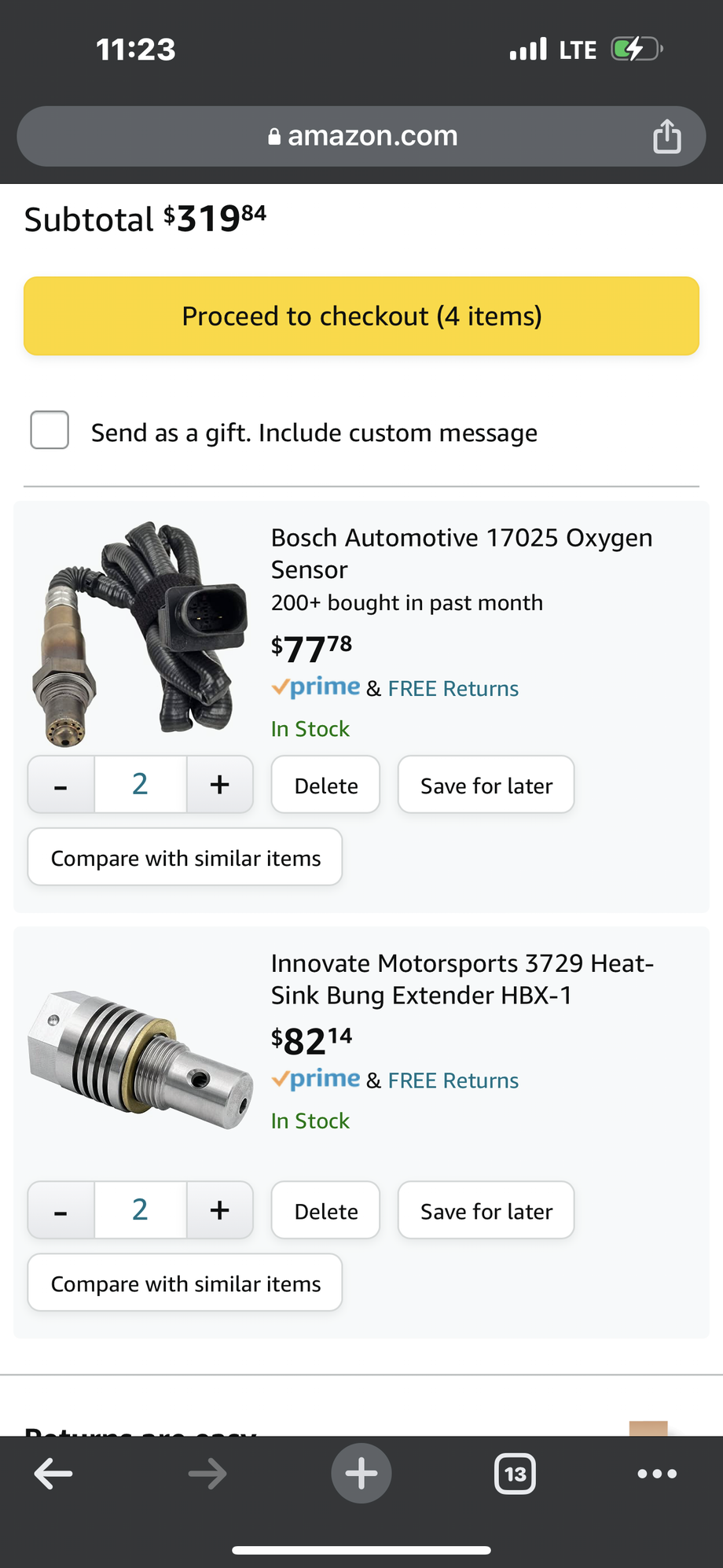Decrease Heat-Sink Bung Extender quantity
The width and height of the screenshot is (723, 1568).
click(61, 1210)
